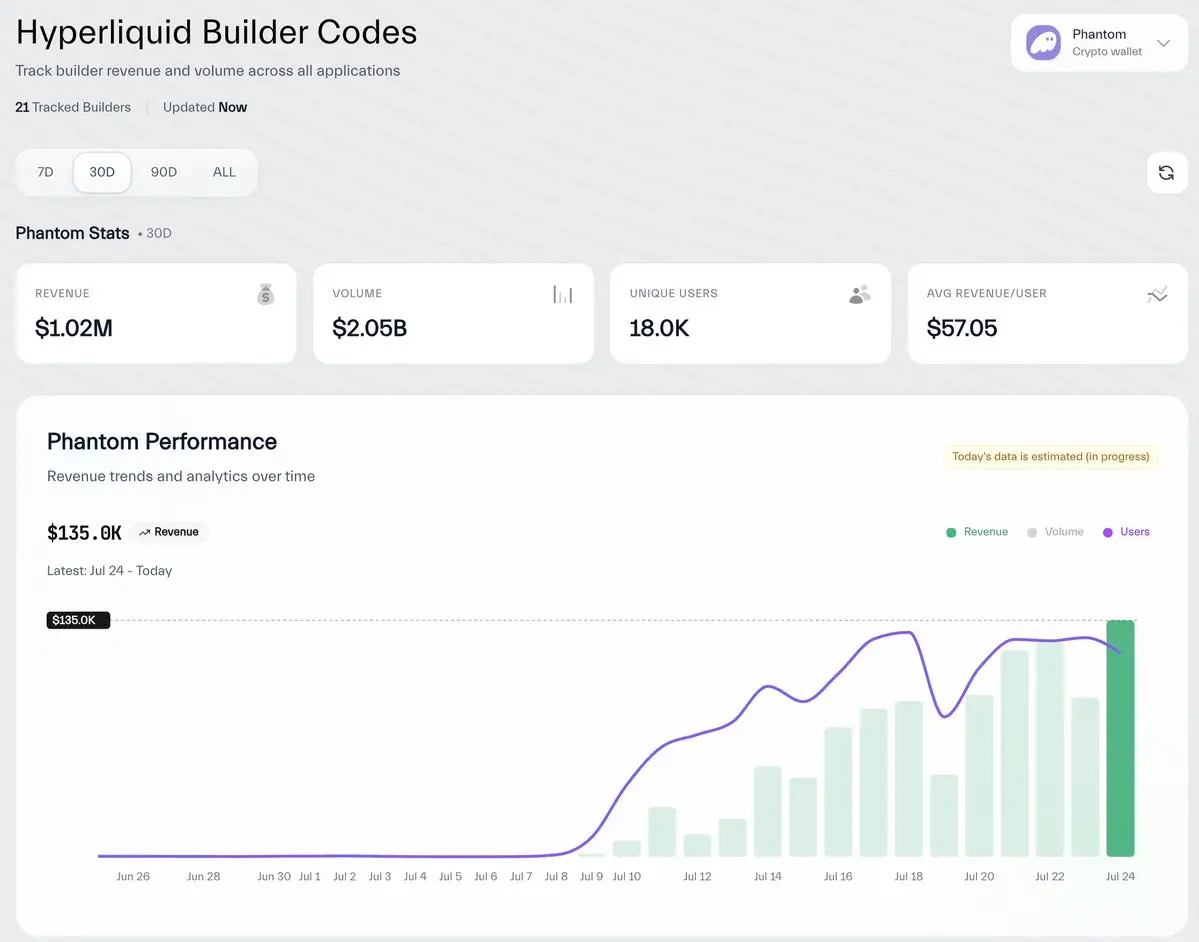Click the 'Jul 8' x-axis date label
1199x942 pixels.
(556, 876)
